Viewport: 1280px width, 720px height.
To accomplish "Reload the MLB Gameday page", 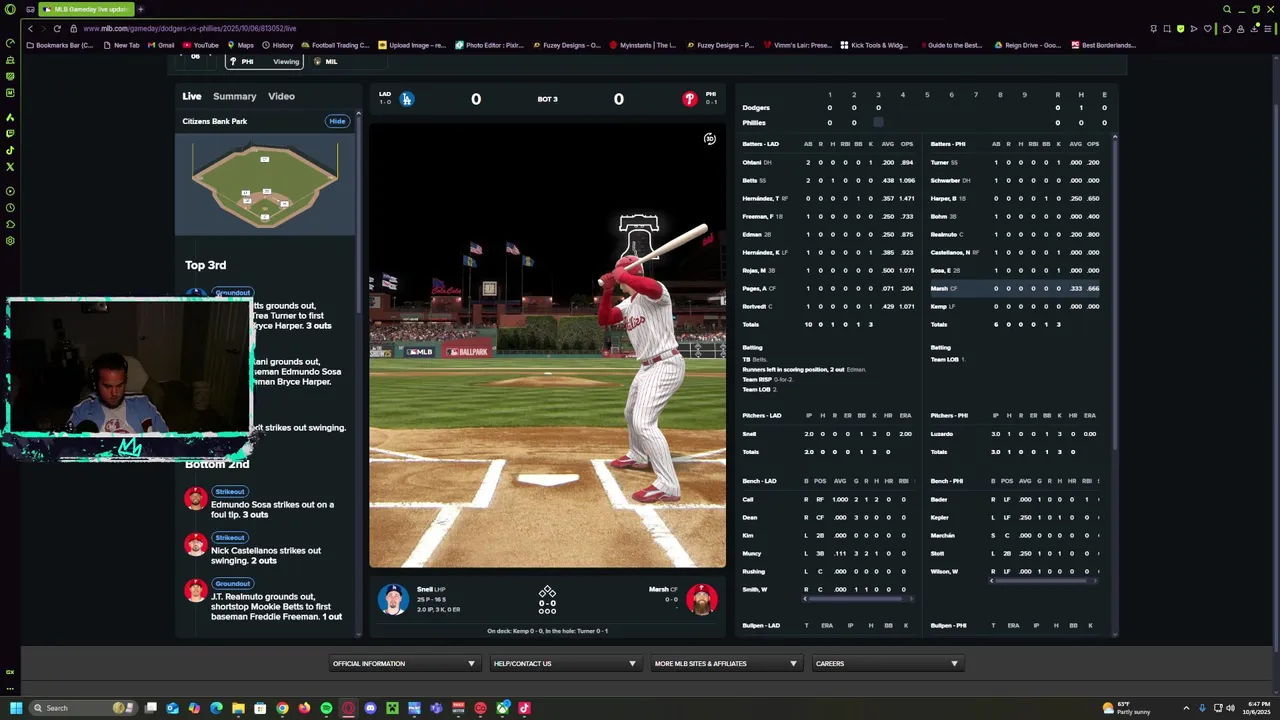I will click(57, 28).
